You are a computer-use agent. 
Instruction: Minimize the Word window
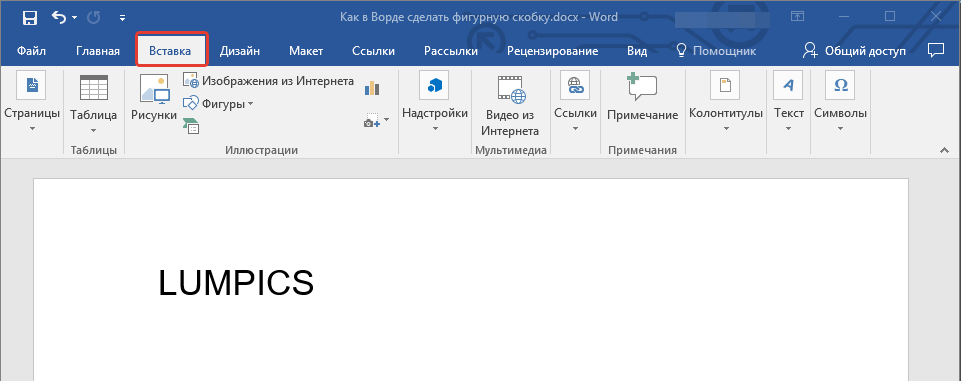(x=843, y=17)
